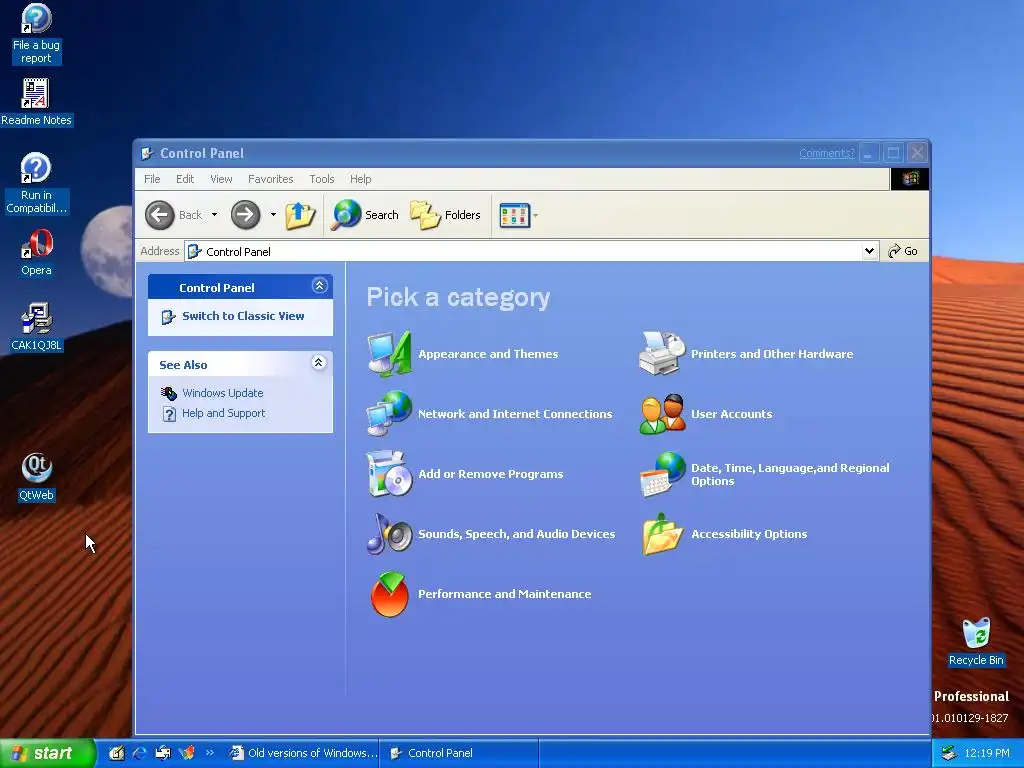Click Printers and Other Hardware text link
The height and width of the screenshot is (768, 1024).
pos(772,354)
